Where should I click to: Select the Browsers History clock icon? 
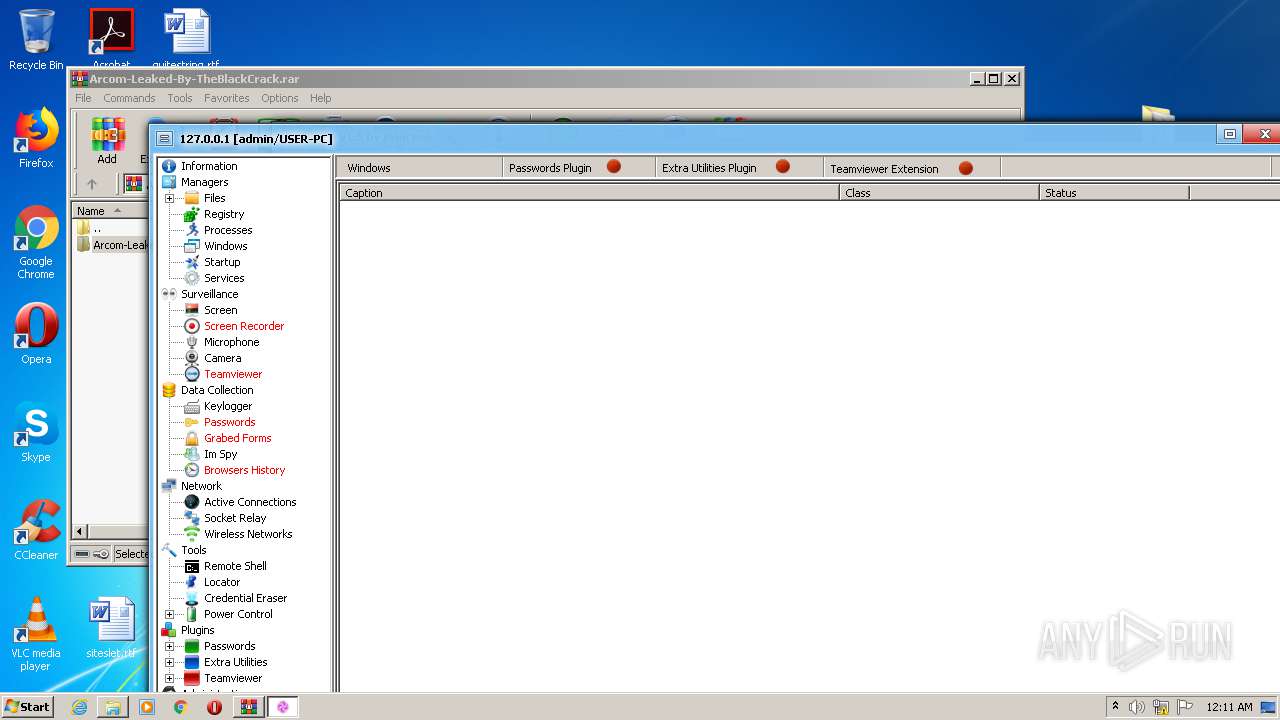192,470
